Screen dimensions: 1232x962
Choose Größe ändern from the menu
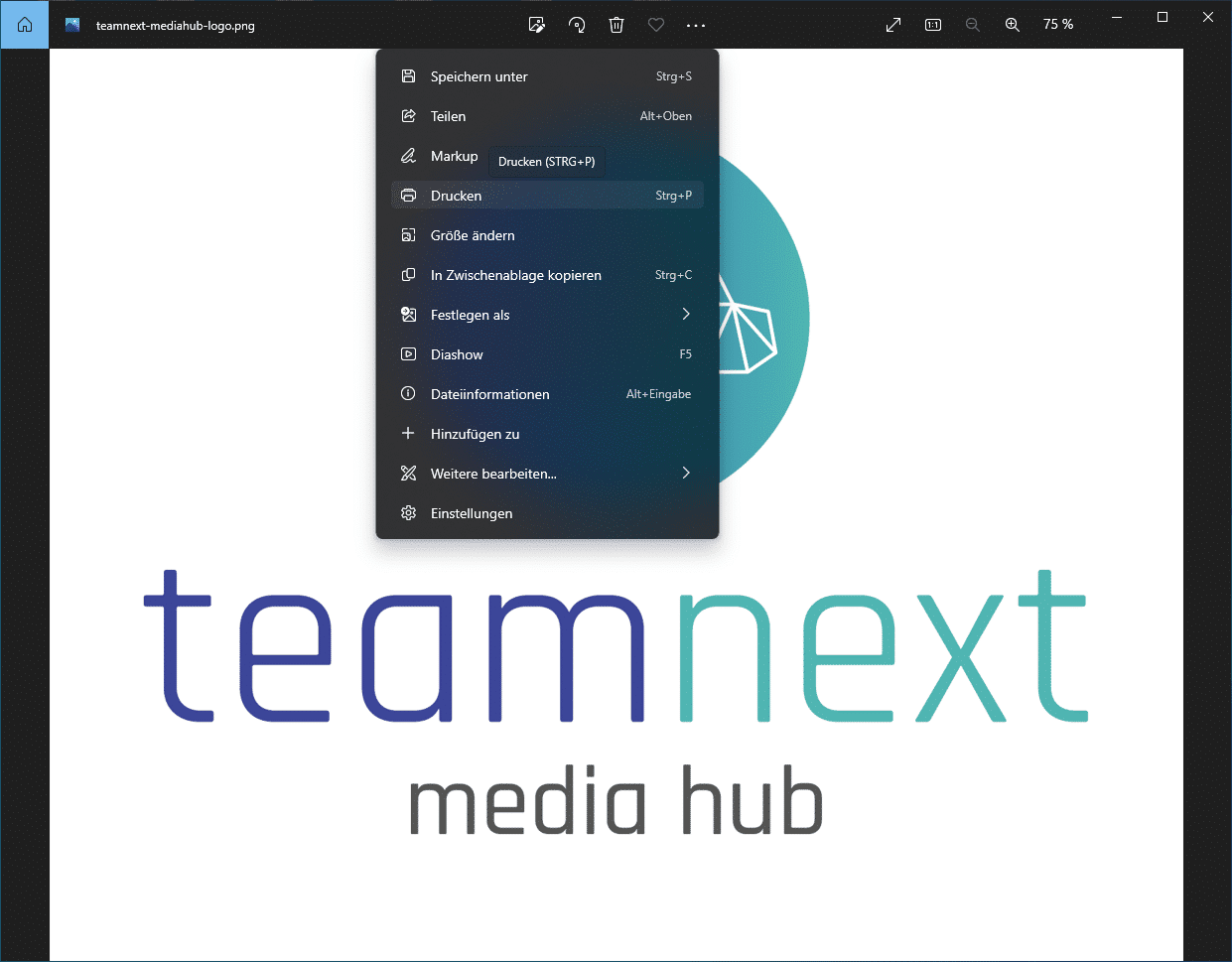(x=547, y=235)
